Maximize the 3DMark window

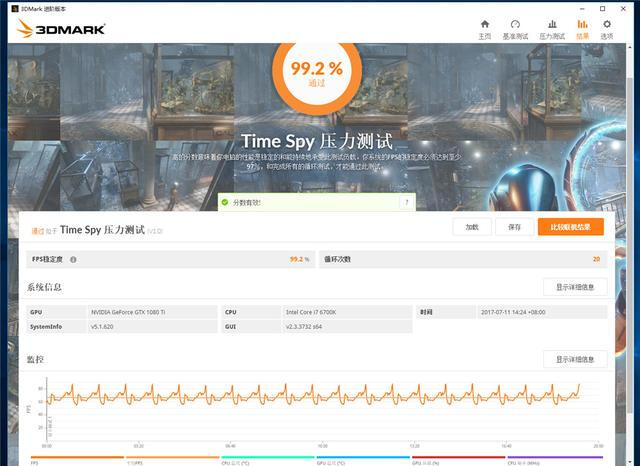click(x=602, y=9)
